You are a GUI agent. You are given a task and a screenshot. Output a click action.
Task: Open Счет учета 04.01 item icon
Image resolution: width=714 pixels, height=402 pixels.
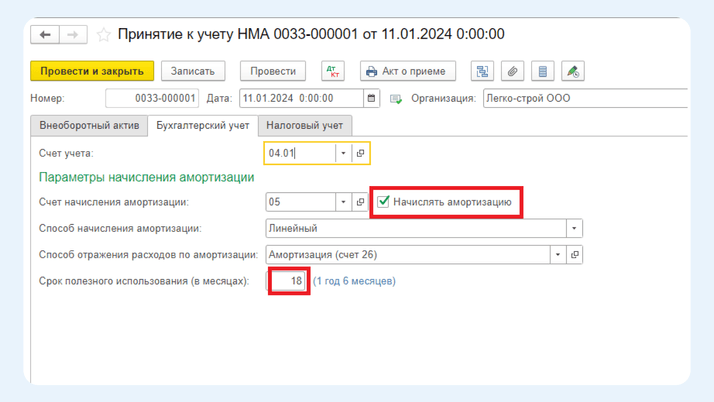(360, 153)
